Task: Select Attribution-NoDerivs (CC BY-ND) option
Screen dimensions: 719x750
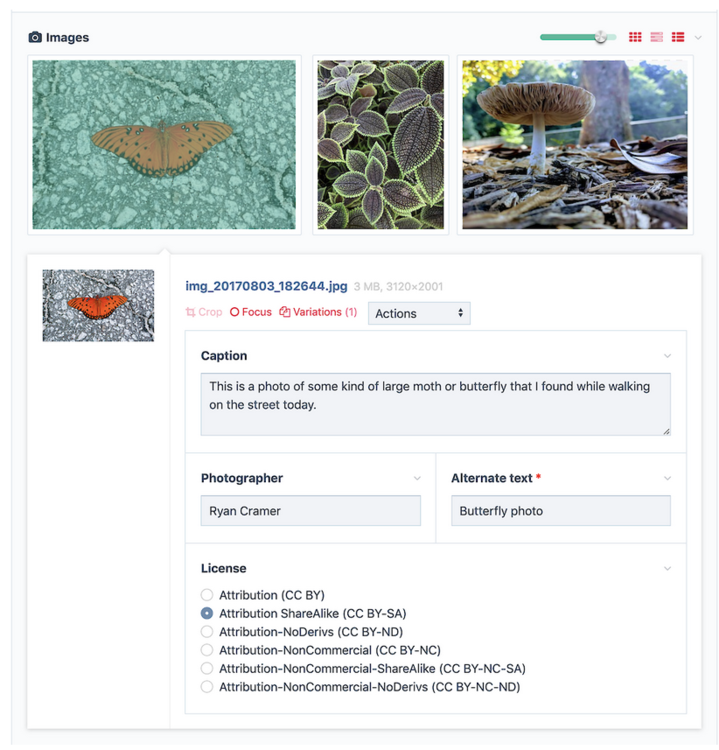Action: click(207, 632)
